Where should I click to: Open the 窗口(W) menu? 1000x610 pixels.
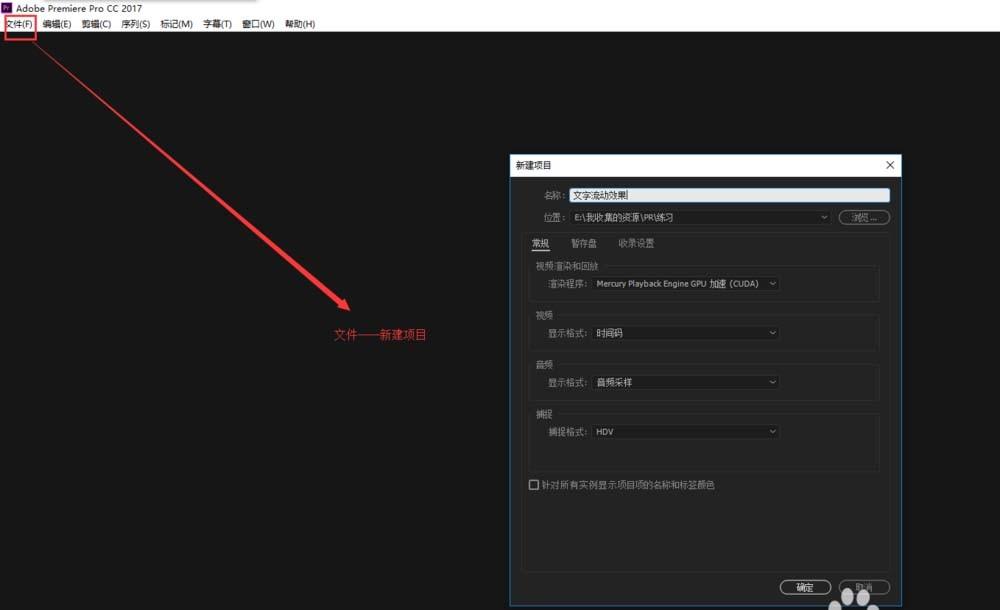click(256, 23)
